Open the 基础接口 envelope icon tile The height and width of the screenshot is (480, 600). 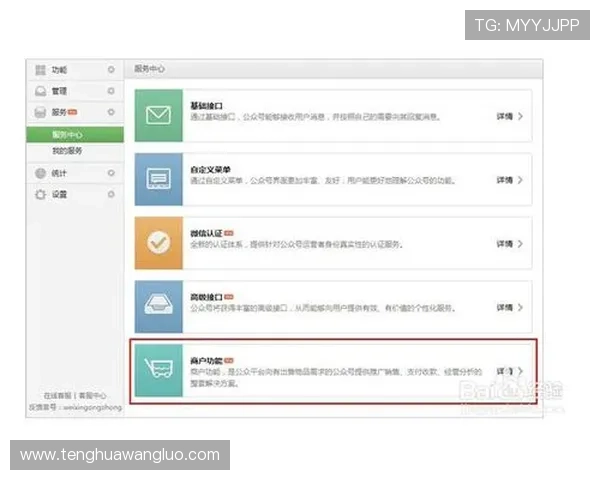pyautogui.click(x=158, y=115)
